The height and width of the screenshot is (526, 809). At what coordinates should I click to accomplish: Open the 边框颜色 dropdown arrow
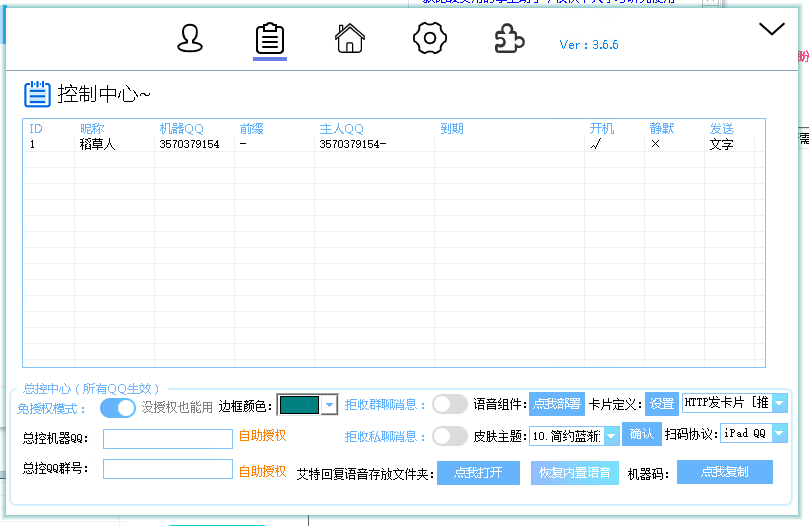pos(329,405)
